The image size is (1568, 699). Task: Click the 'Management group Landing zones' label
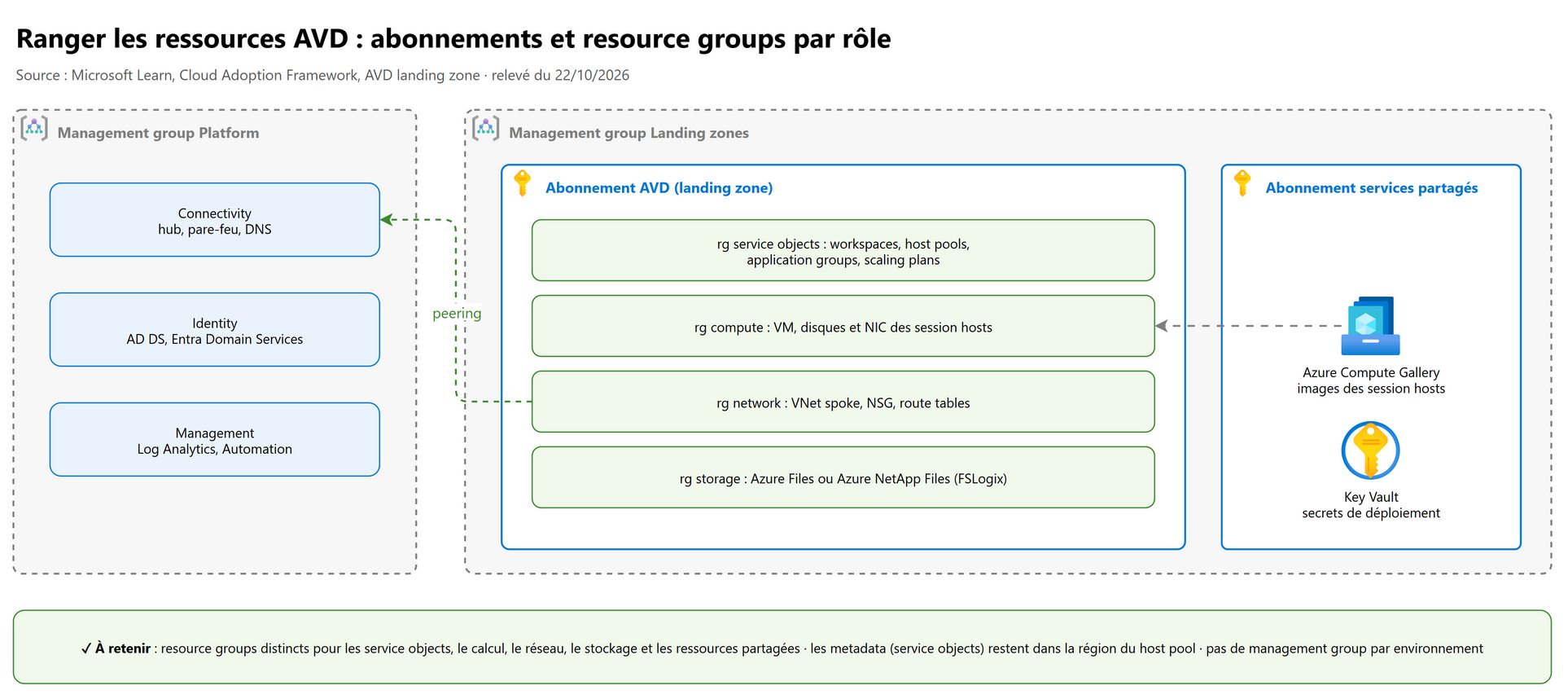click(x=629, y=133)
